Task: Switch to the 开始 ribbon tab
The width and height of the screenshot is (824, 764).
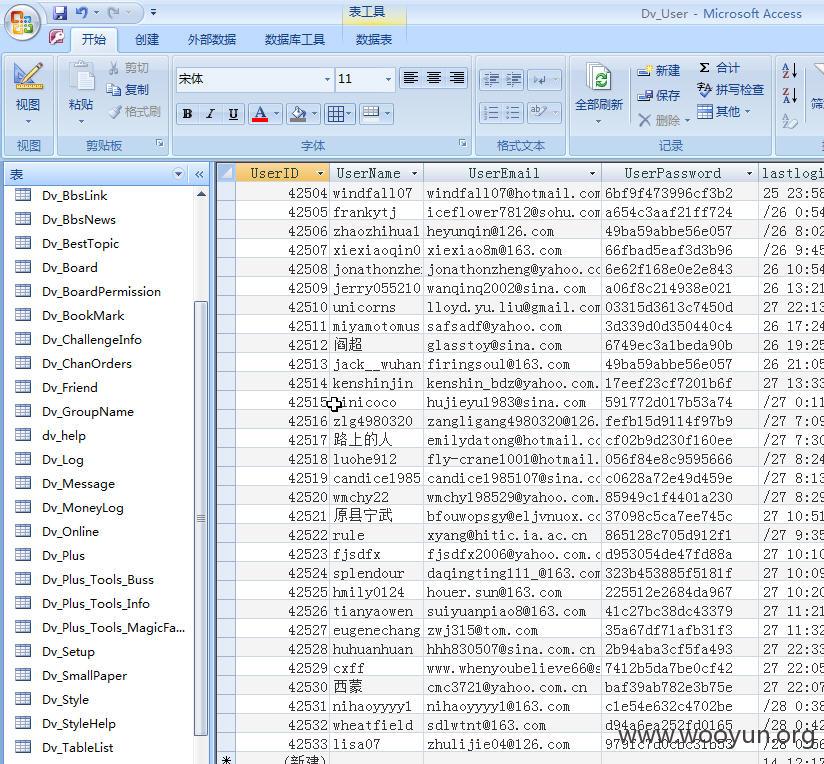Action: pos(94,39)
